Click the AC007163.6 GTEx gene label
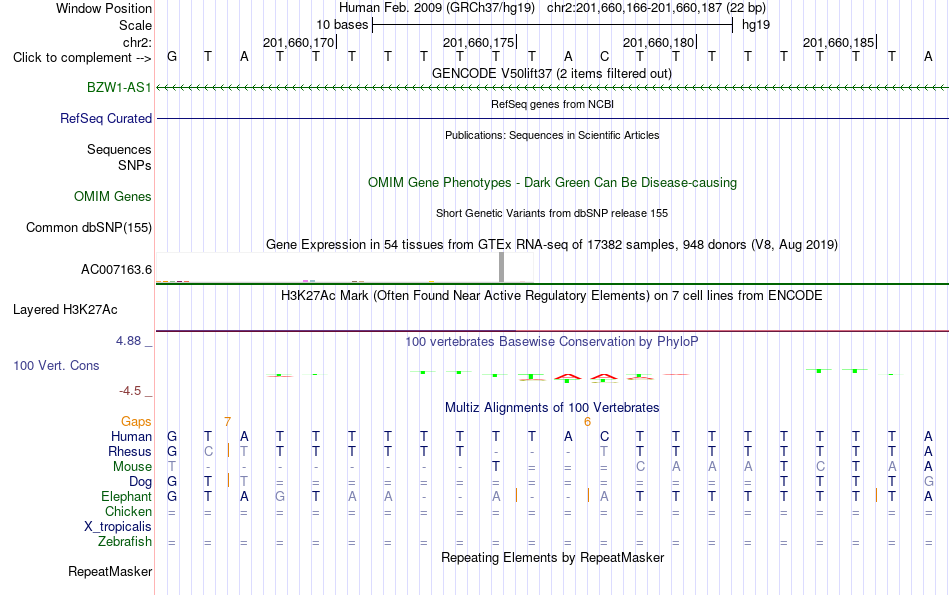Image resolution: width=950 pixels, height=595 pixels. (116, 270)
